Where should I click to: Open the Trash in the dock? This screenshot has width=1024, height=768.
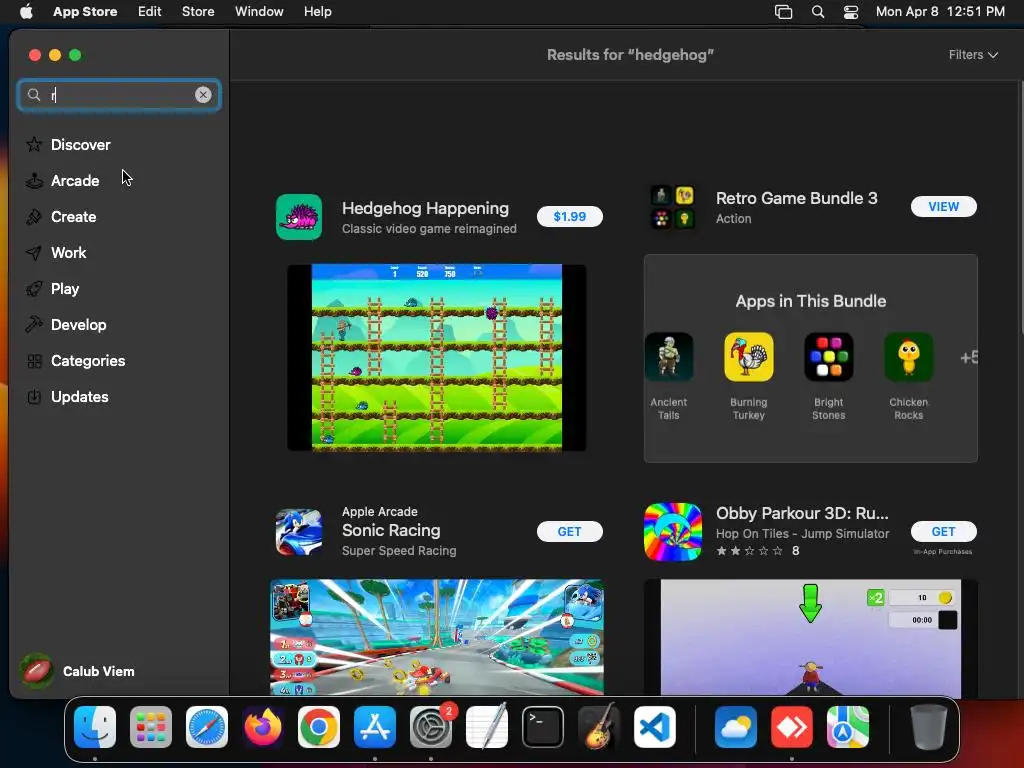click(929, 727)
